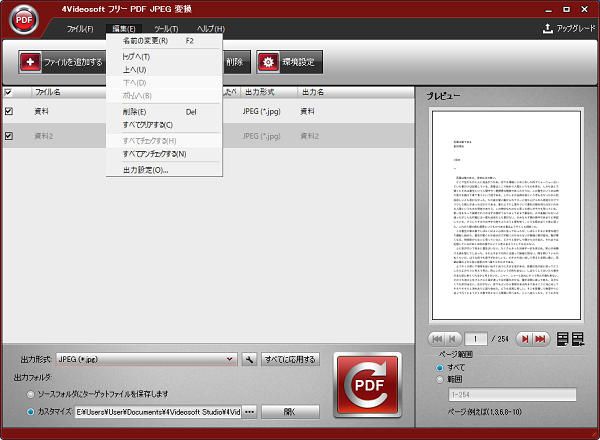Click the large red PDF convert button
The height and width of the screenshot is (440, 600).
pos(367,387)
